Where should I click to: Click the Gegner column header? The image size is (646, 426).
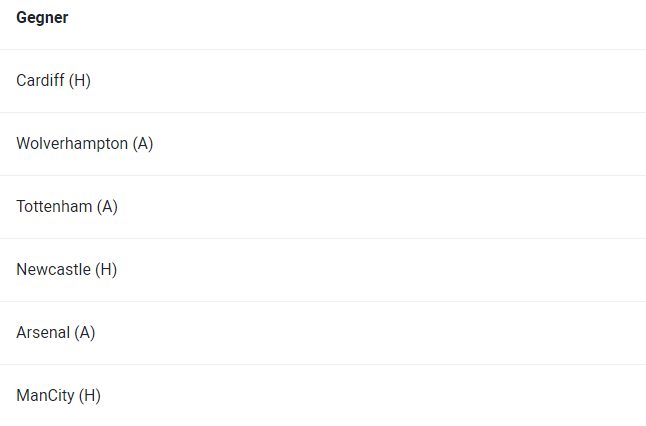tap(42, 18)
